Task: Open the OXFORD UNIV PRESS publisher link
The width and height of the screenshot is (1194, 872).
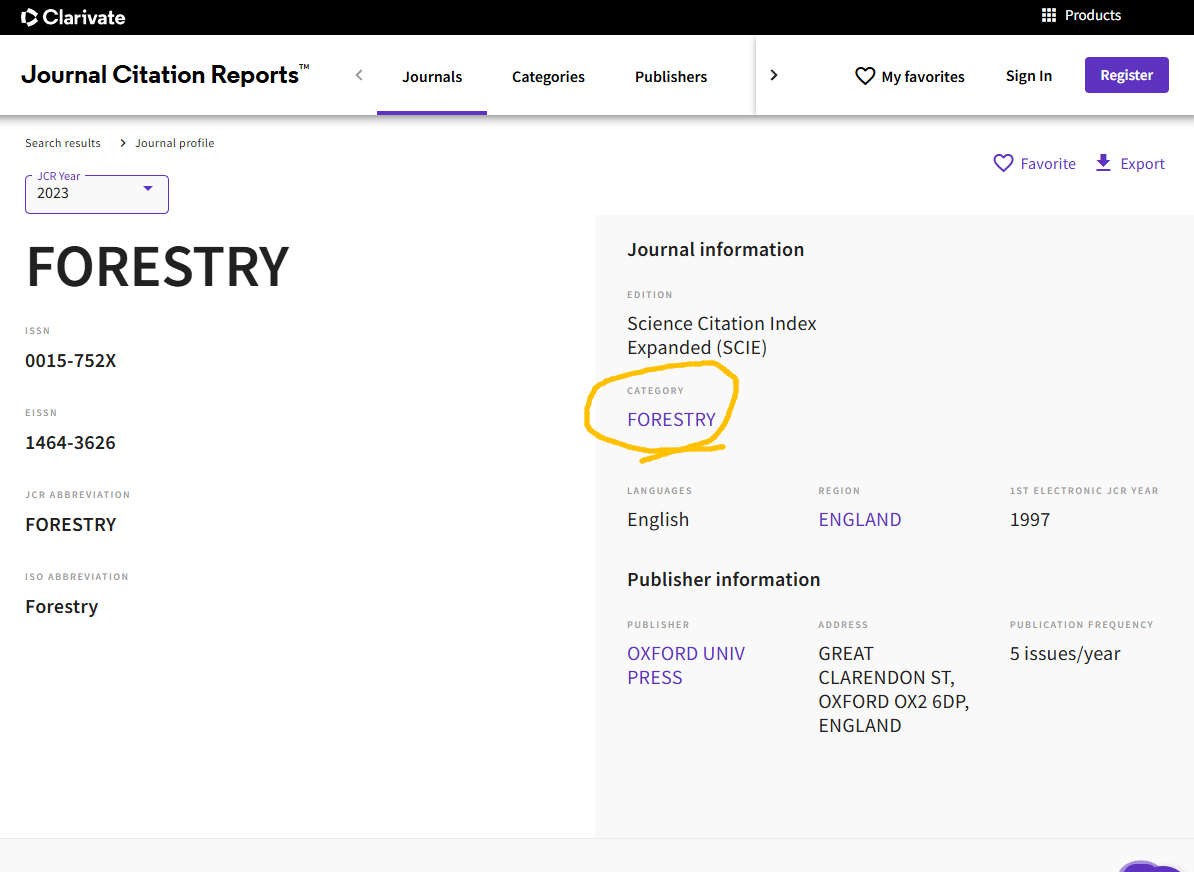Action: pyautogui.click(x=686, y=666)
